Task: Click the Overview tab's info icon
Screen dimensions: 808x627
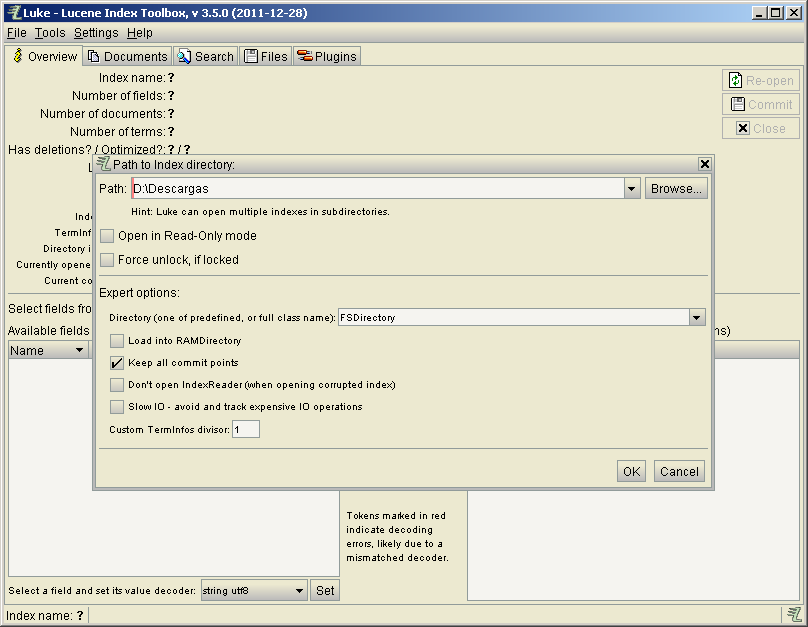Action: point(18,56)
